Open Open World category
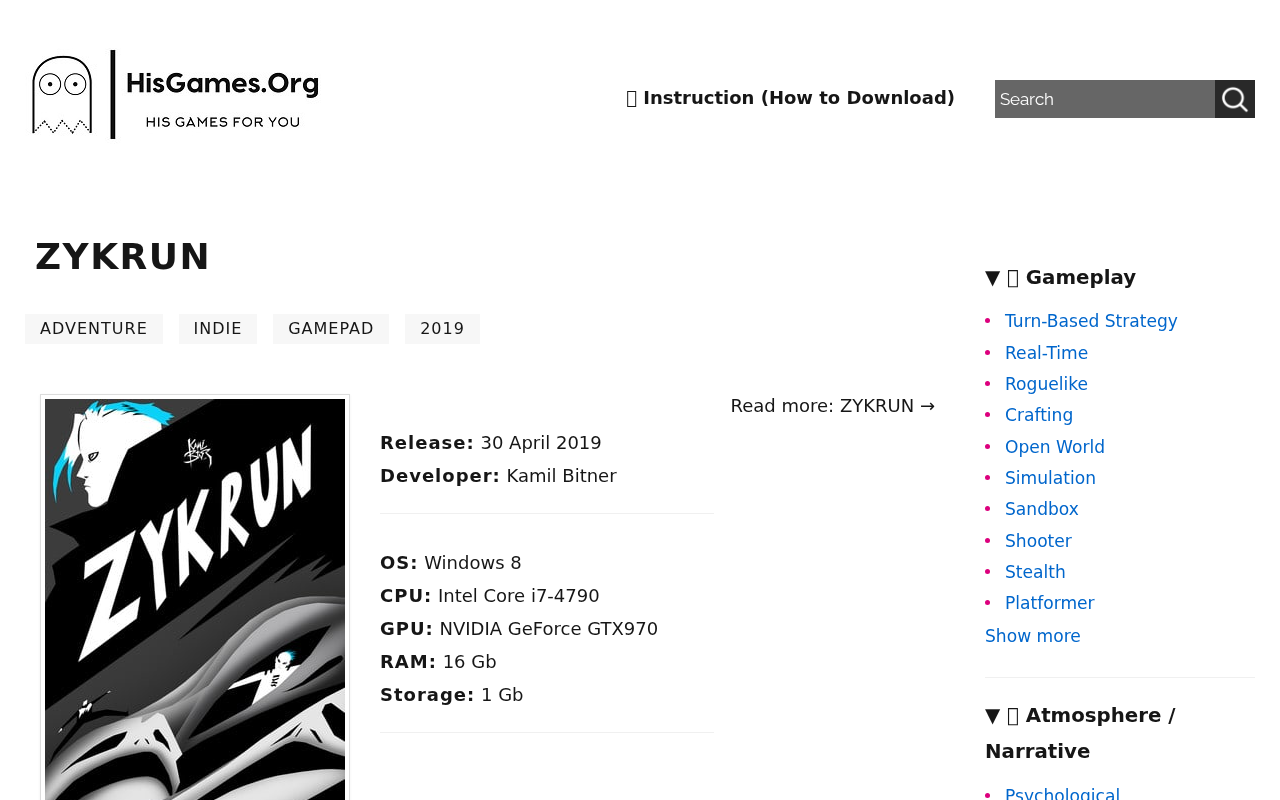 point(1055,447)
